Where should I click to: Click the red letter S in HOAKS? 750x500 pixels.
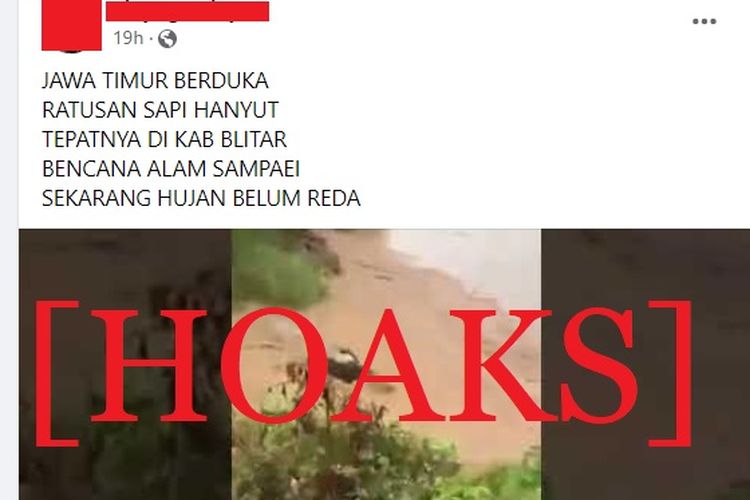[601, 366]
